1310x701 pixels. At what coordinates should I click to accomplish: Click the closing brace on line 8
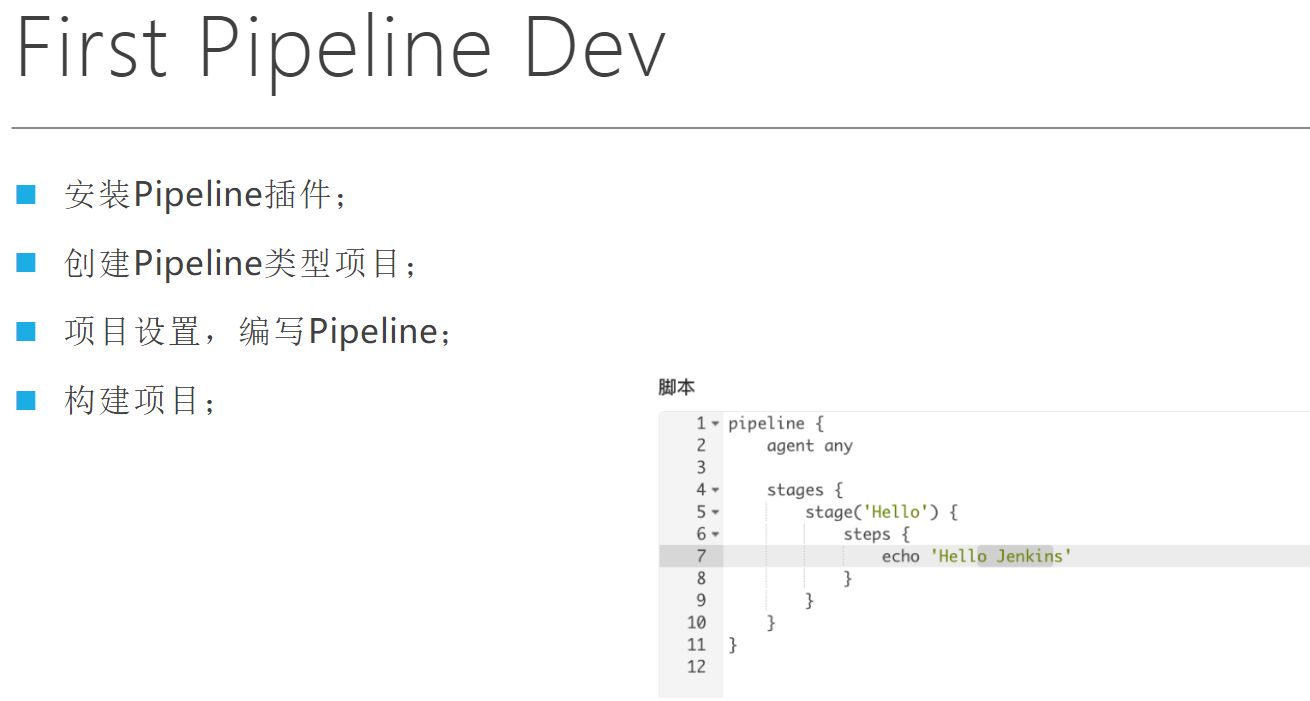(848, 578)
